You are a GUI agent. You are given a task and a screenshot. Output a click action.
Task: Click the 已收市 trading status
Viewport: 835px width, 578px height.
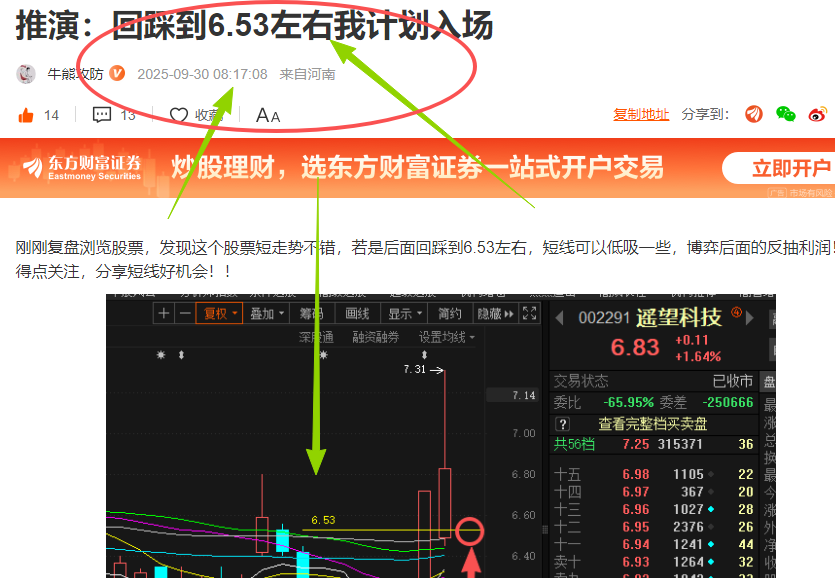pos(733,381)
